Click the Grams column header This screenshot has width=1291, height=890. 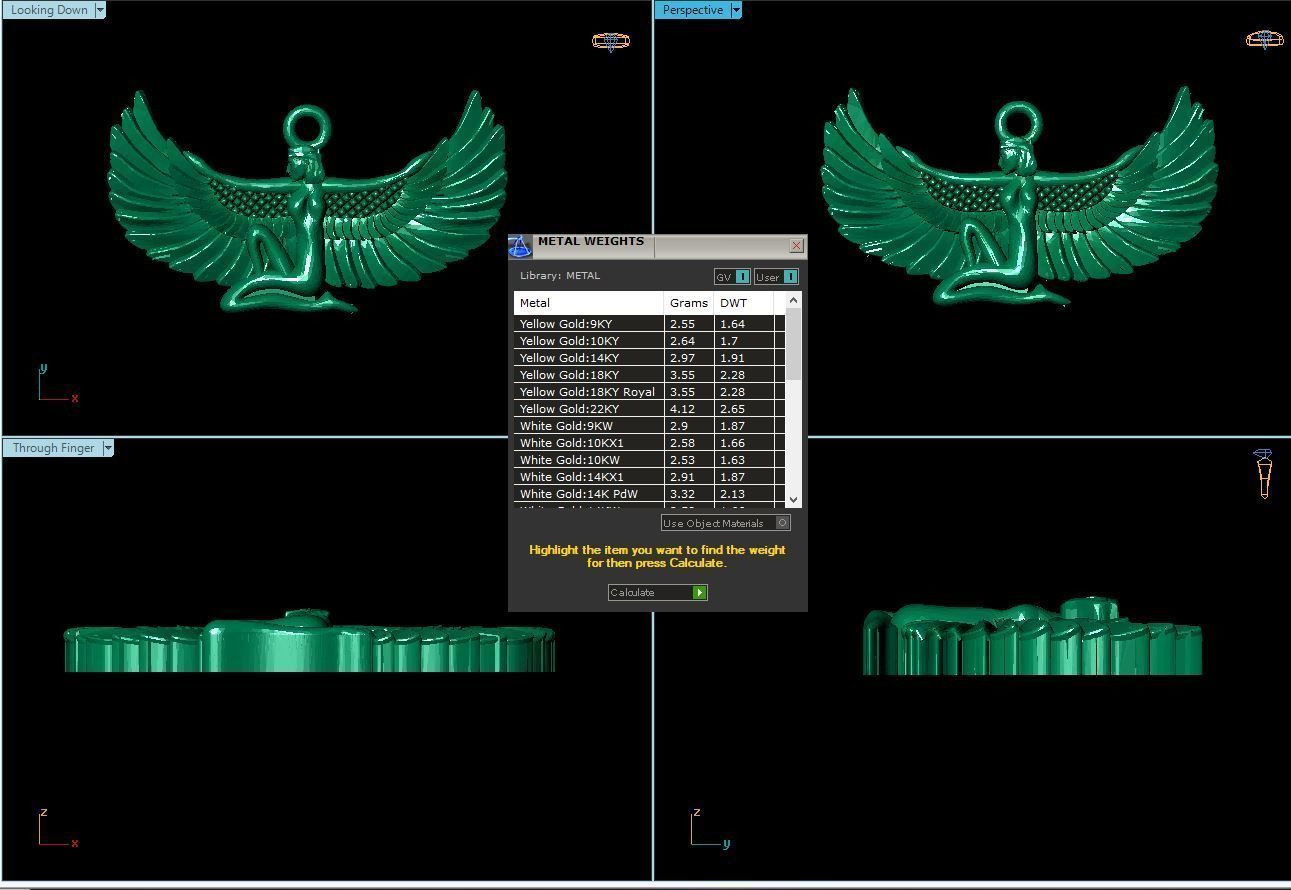coord(689,303)
